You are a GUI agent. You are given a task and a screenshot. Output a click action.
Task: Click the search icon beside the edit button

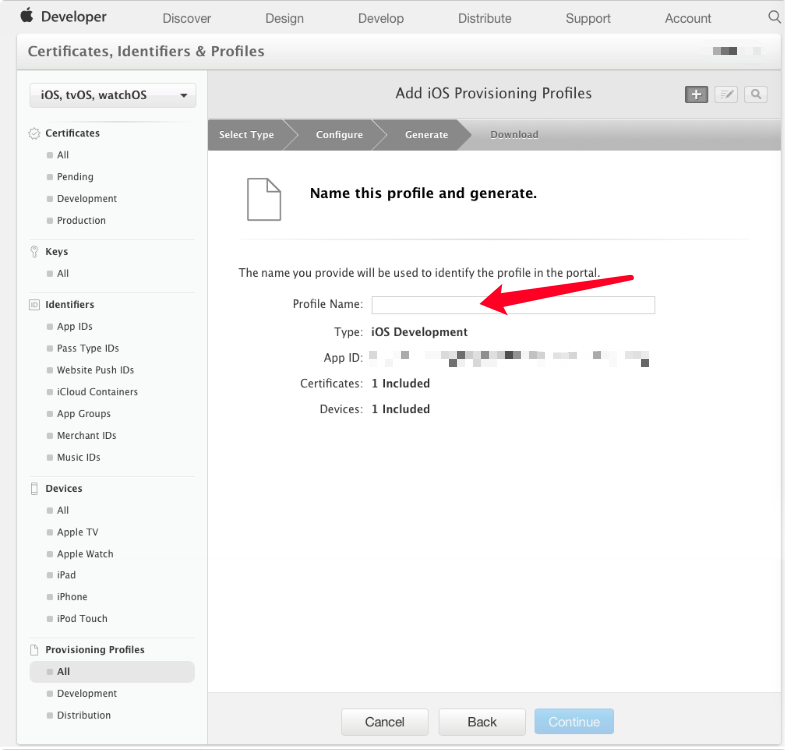pyautogui.click(x=755, y=94)
